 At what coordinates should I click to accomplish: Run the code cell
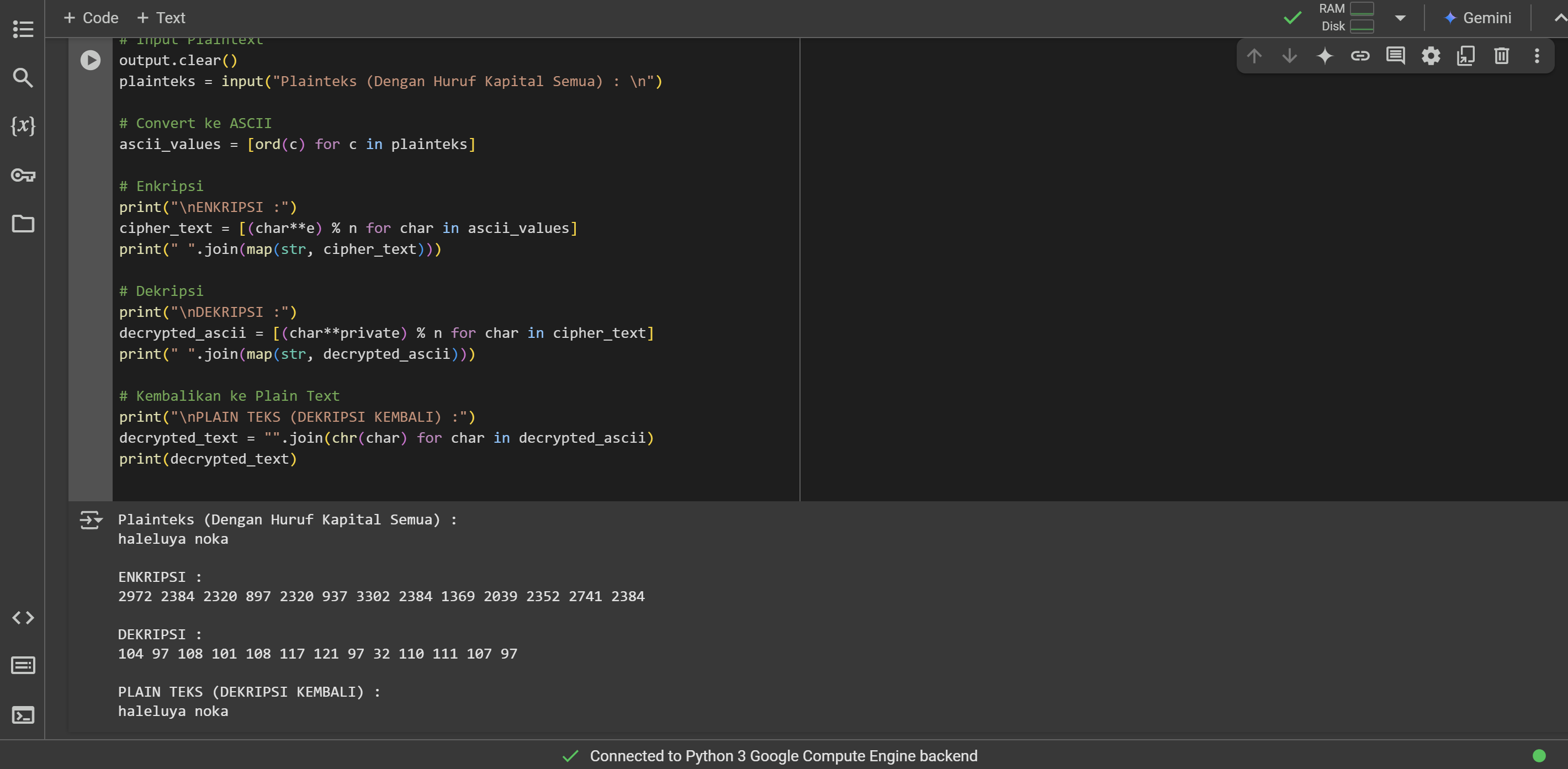pyautogui.click(x=91, y=60)
